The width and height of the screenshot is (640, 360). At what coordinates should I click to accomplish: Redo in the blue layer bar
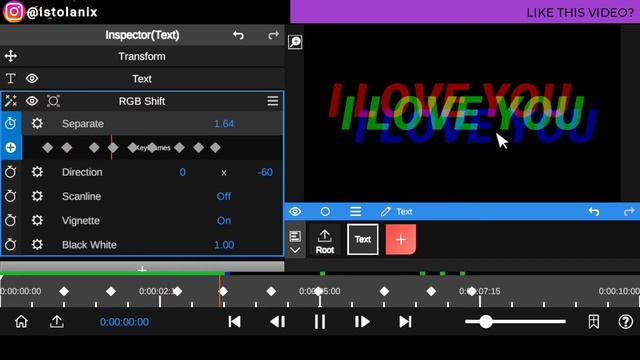629,211
